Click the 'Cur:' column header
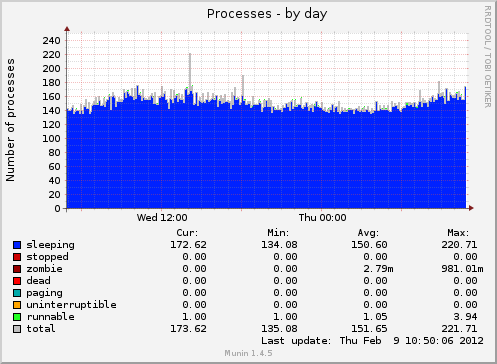497x364 pixels. tap(187, 233)
